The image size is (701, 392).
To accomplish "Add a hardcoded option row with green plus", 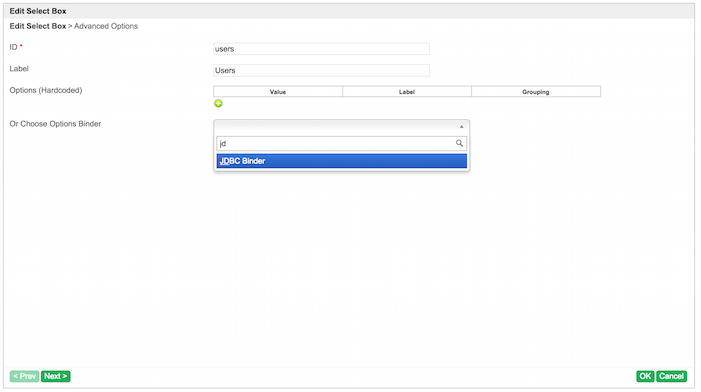I will [x=218, y=103].
